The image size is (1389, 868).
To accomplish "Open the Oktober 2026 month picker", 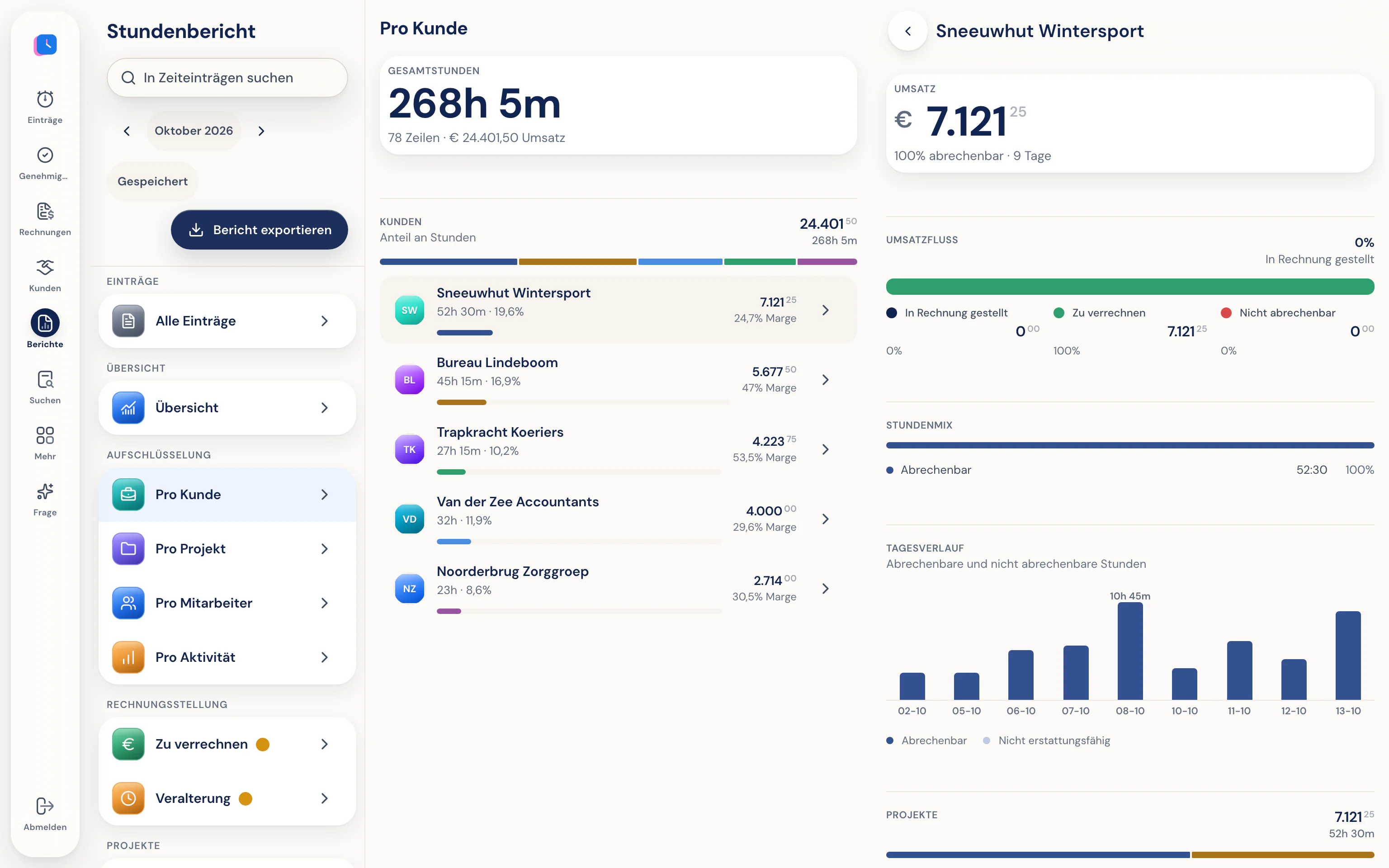I will coord(194,131).
